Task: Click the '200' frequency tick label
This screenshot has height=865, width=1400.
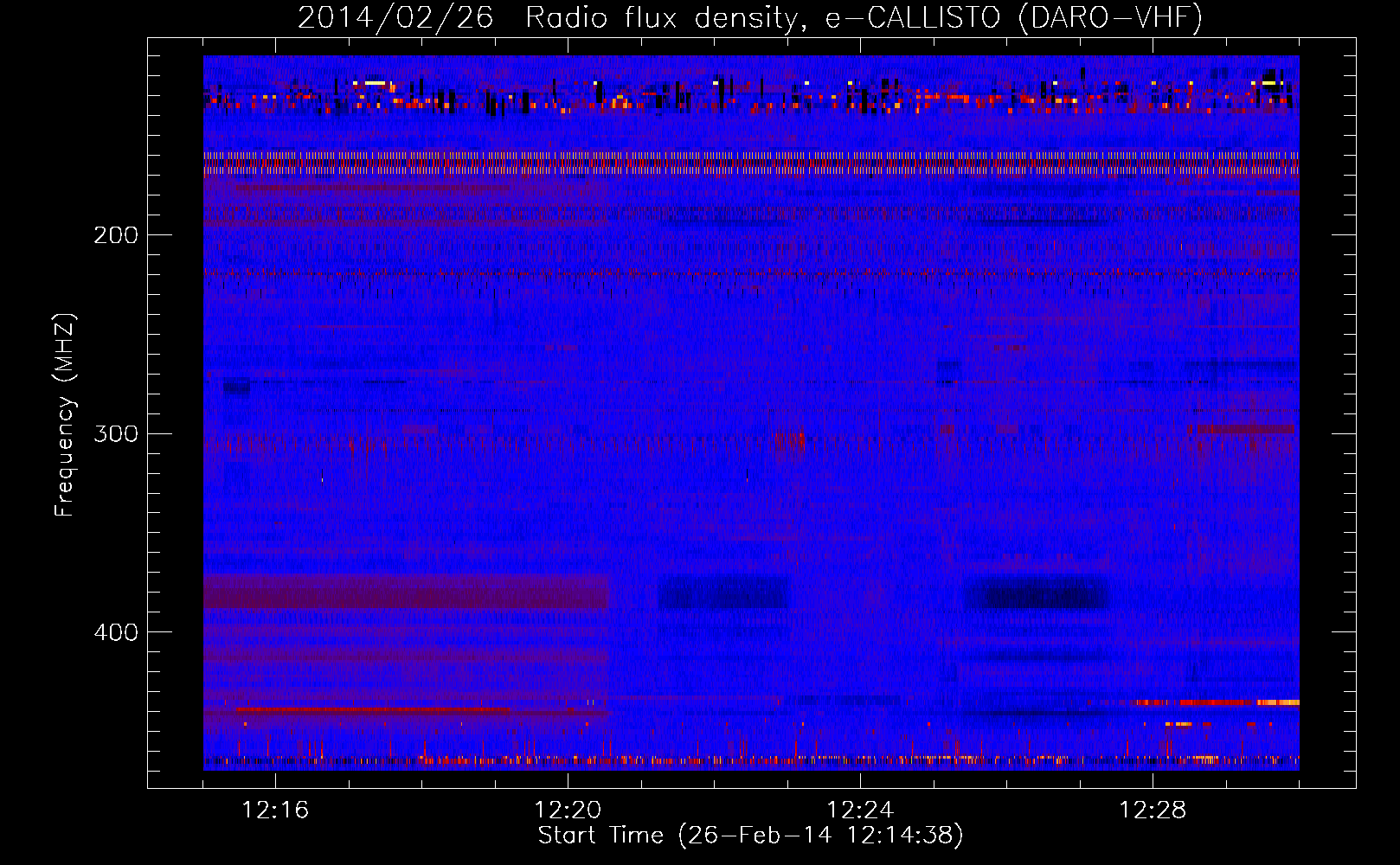Action: click(116, 235)
